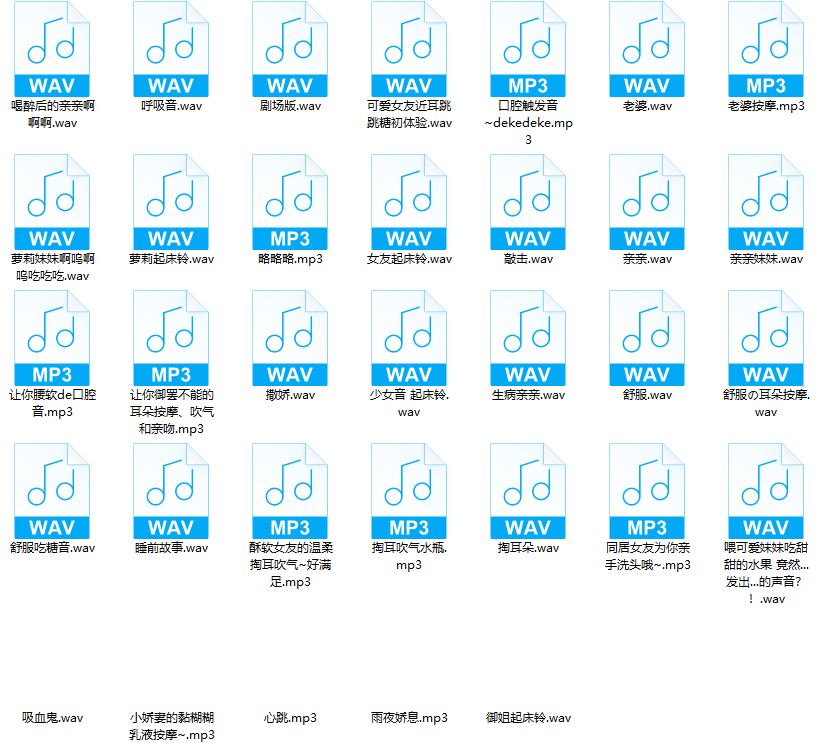Click the 御姐起床铃.wav file name
The image size is (816, 743).
click(528, 718)
